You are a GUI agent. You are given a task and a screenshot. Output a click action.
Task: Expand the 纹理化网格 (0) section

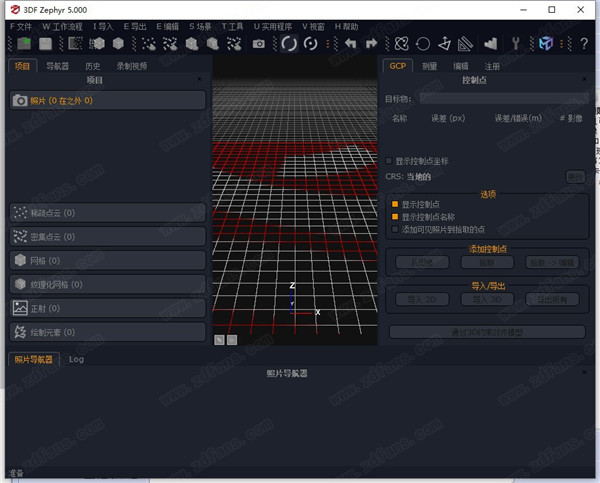108,284
